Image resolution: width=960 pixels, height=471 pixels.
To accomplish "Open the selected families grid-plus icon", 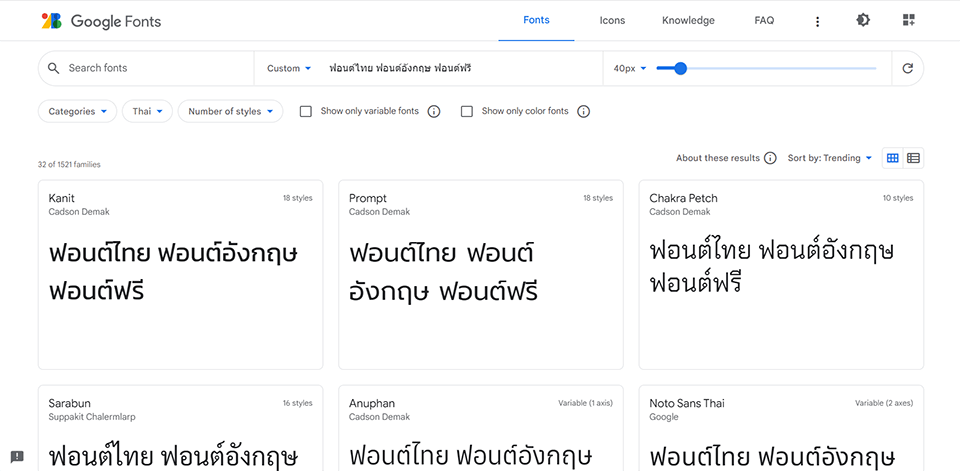I will click(909, 20).
